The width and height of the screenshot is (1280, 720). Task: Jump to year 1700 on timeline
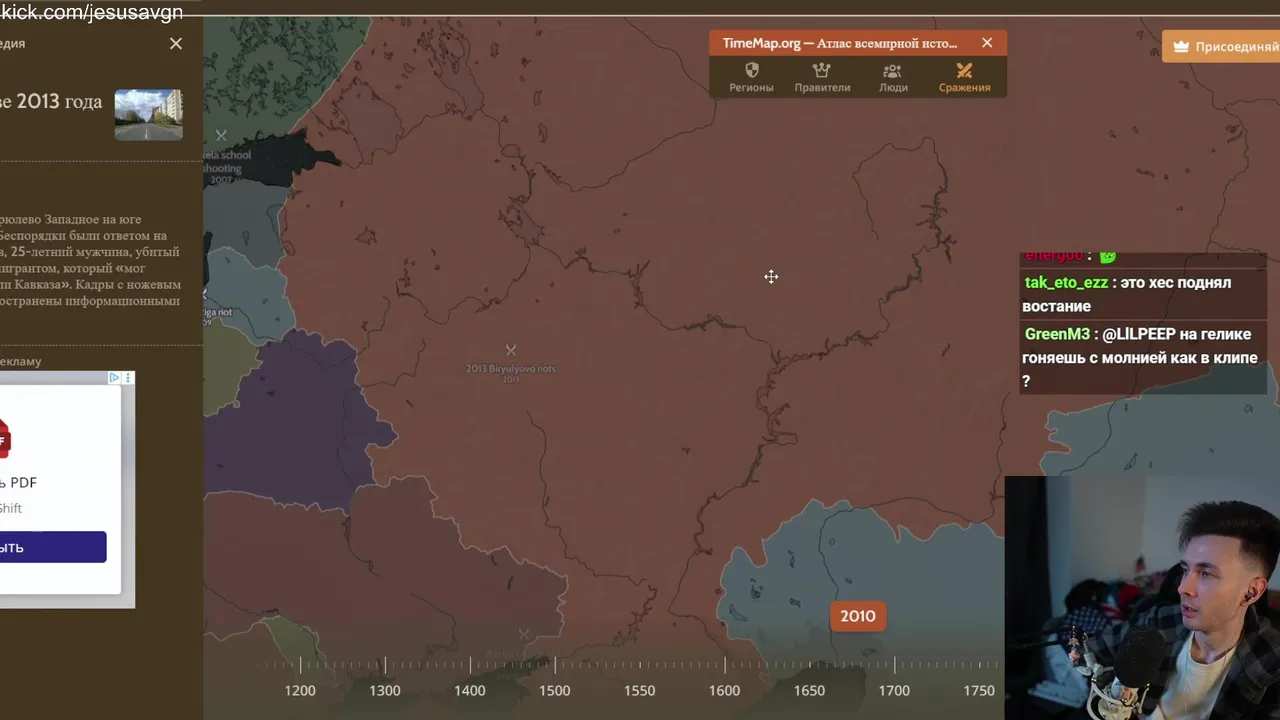(x=895, y=690)
